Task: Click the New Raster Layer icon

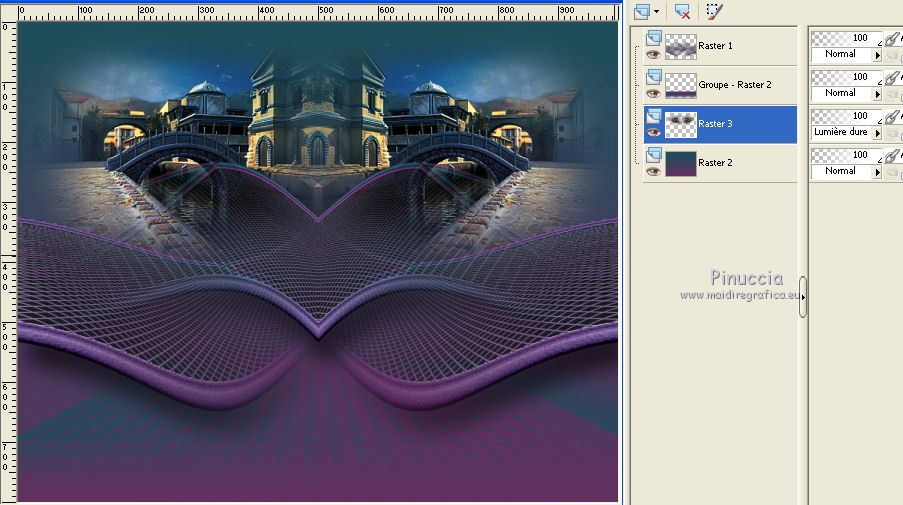Action: click(x=642, y=11)
